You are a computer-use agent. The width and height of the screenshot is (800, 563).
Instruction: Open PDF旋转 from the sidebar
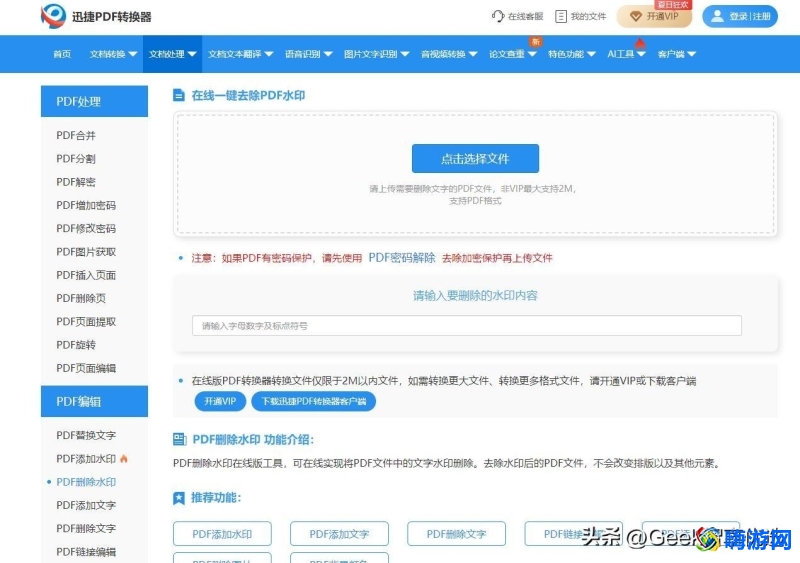76,345
